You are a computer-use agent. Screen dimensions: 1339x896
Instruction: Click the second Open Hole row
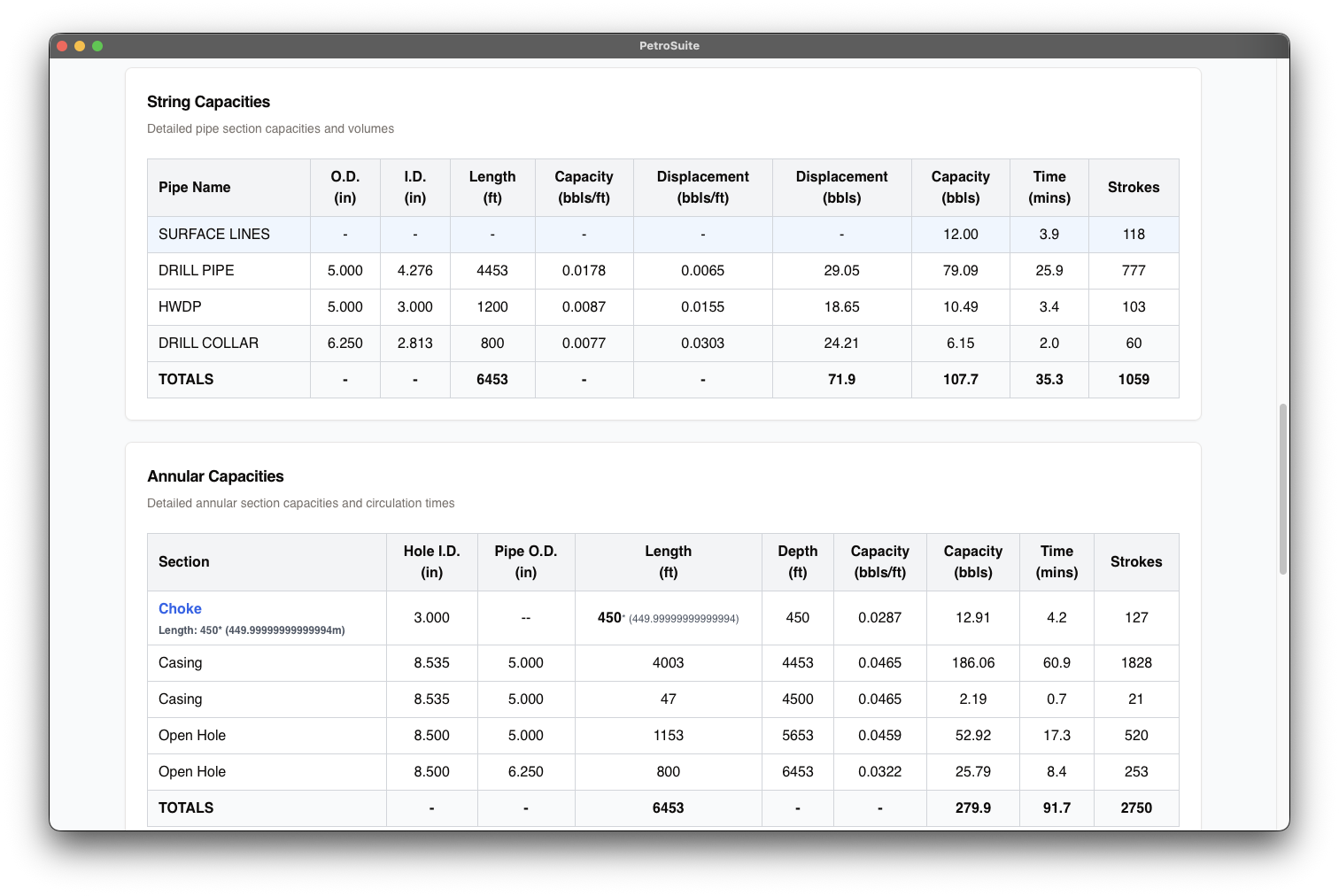192,771
